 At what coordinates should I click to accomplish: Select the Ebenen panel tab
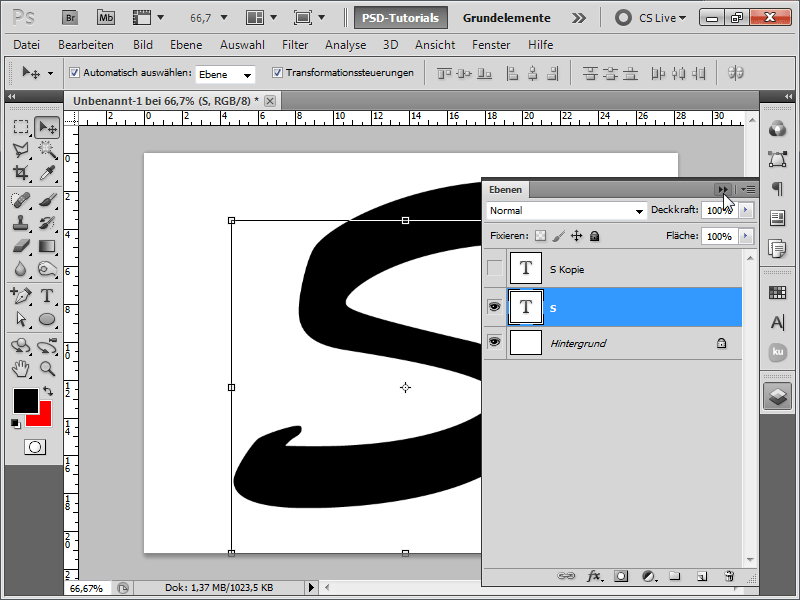click(506, 189)
